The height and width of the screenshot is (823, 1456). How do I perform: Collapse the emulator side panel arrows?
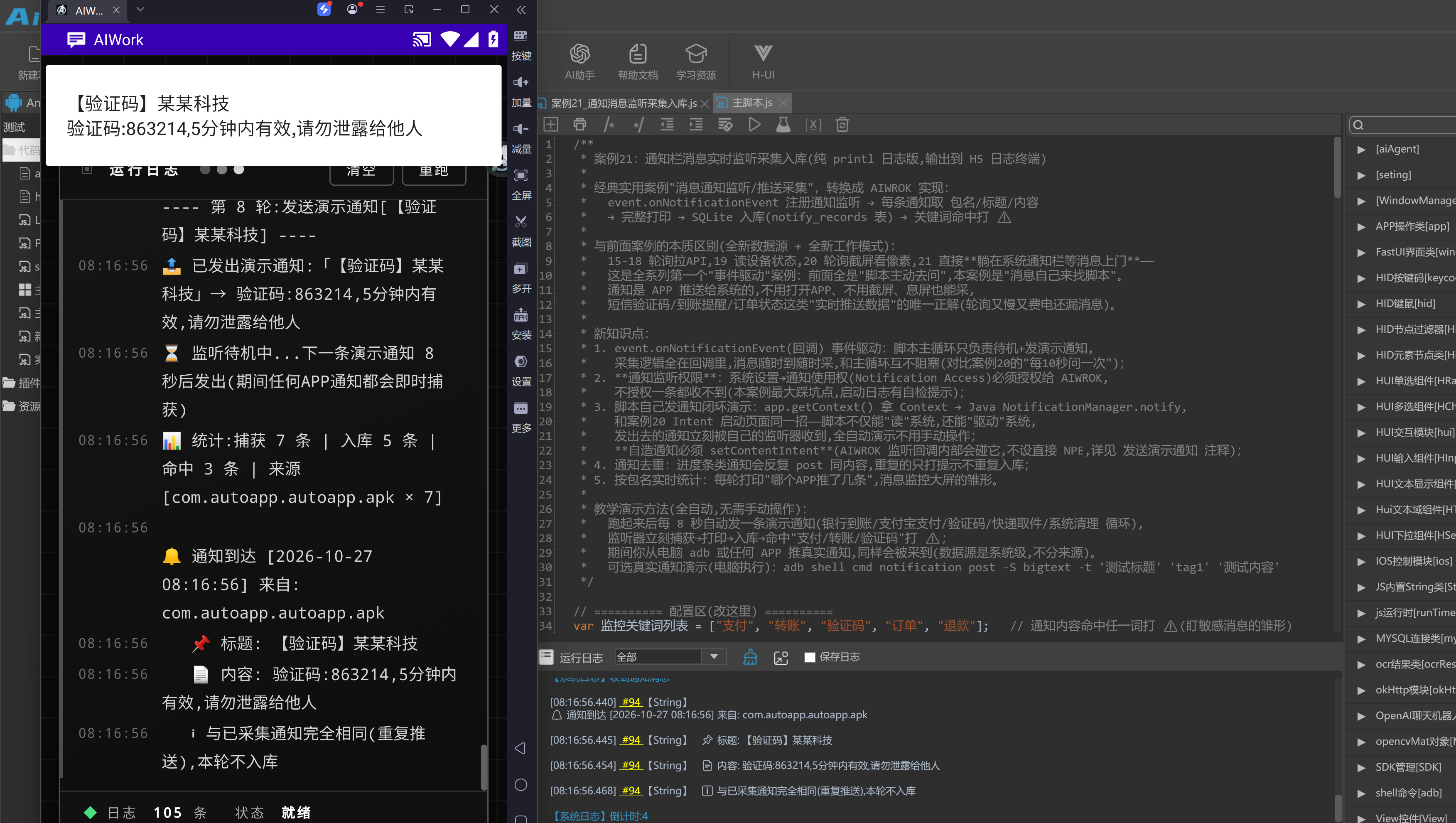click(521, 10)
